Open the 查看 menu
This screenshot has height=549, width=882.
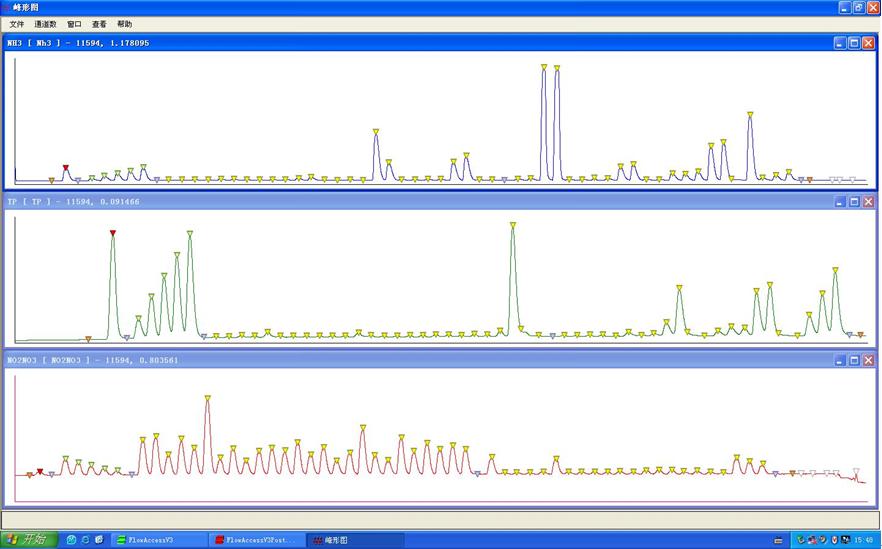click(99, 24)
